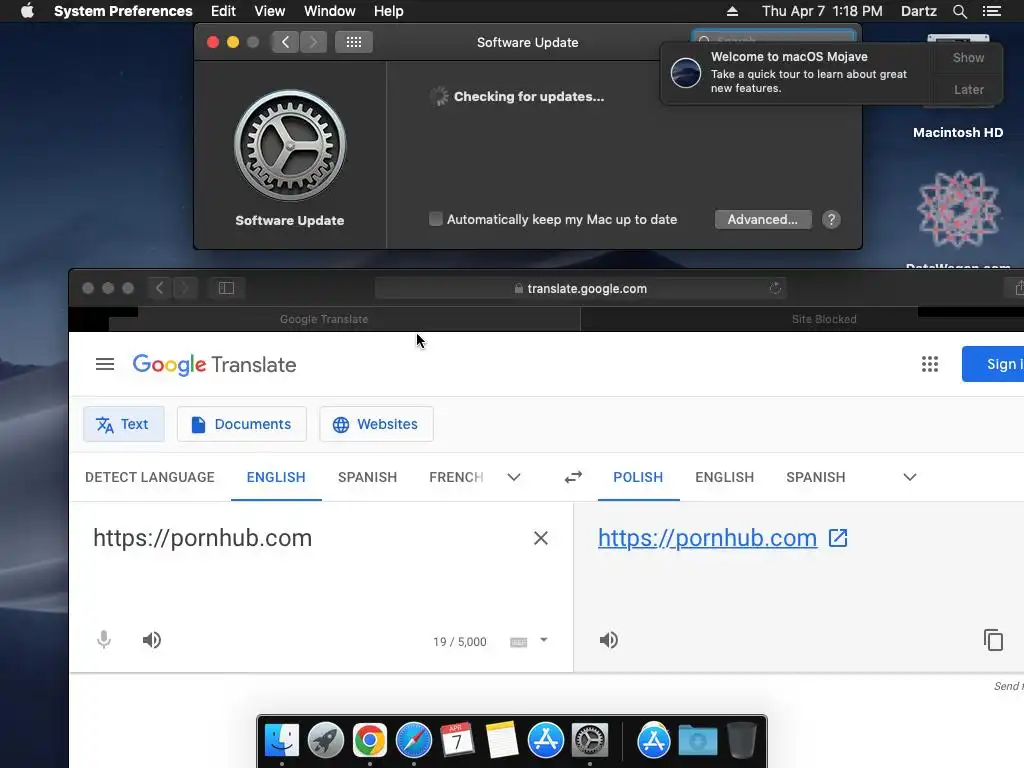Open Notification Center menu bar icon
The height and width of the screenshot is (768, 1024).
tap(991, 11)
